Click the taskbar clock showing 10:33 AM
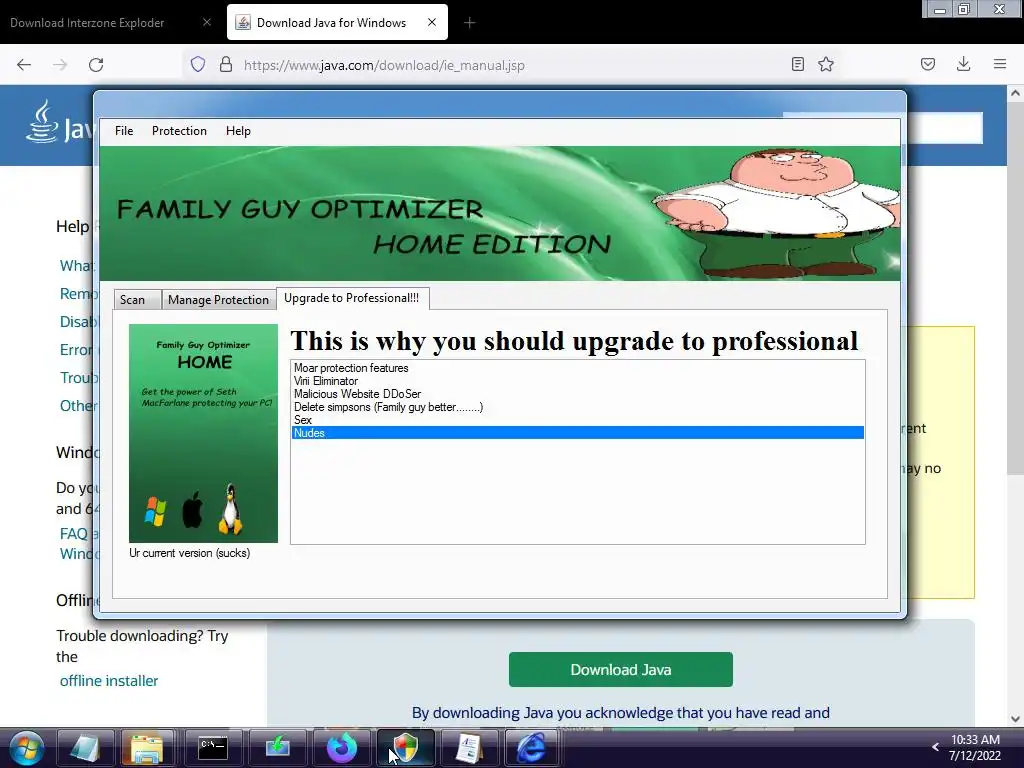Viewport: 1024px width, 768px height. click(975, 748)
